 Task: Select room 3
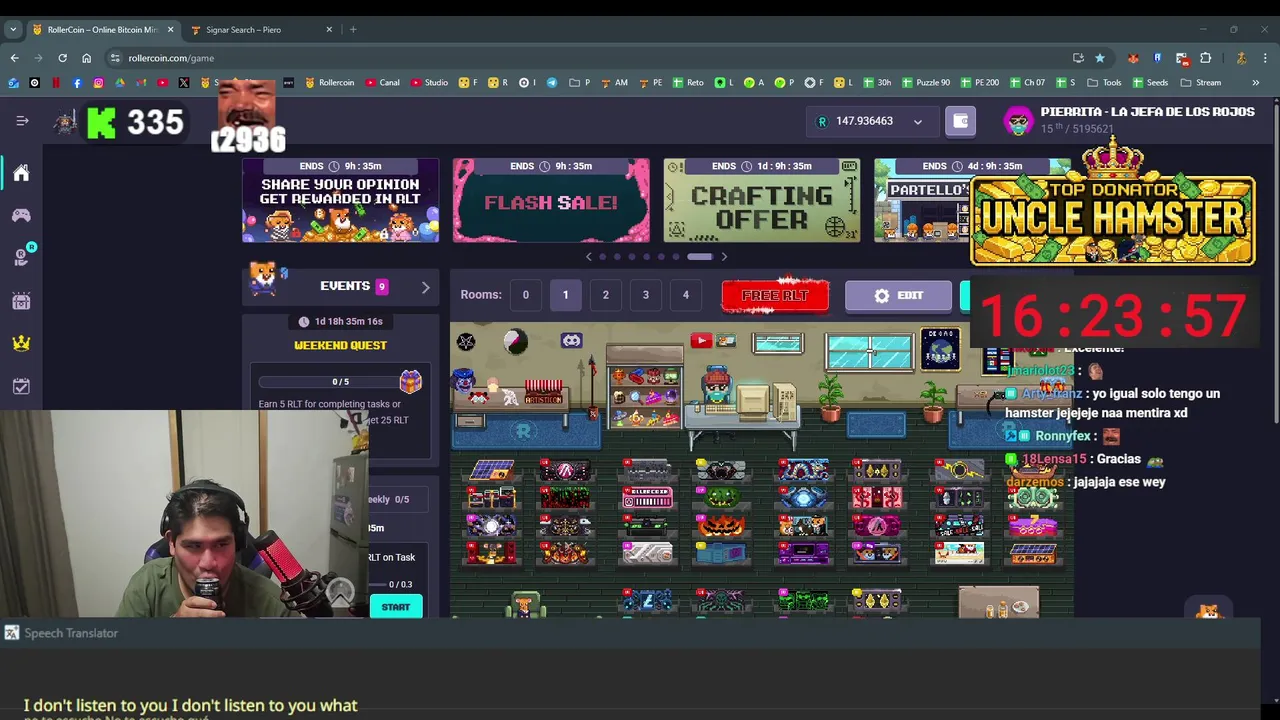pyautogui.click(x=645, y=295)
